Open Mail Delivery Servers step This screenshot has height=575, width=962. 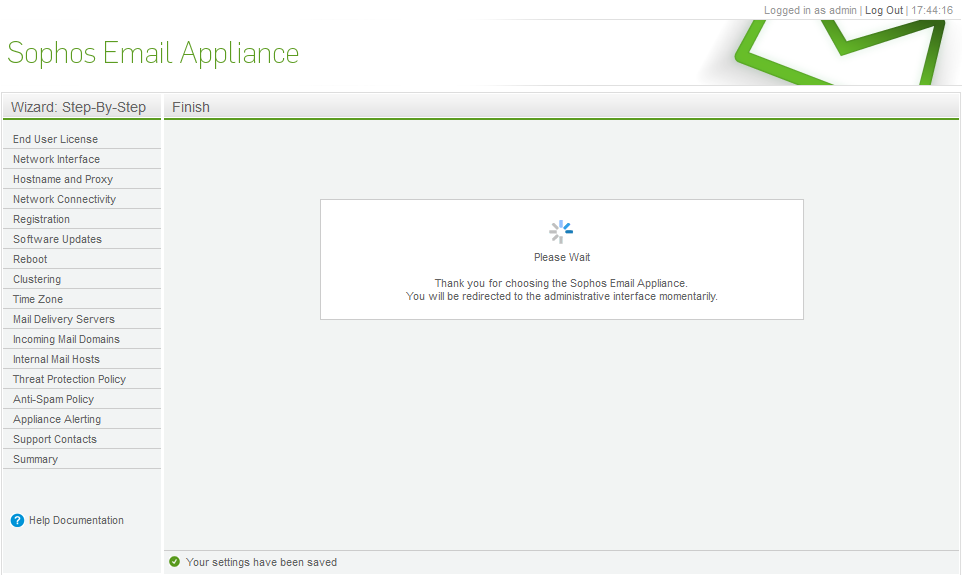[64, 319]
